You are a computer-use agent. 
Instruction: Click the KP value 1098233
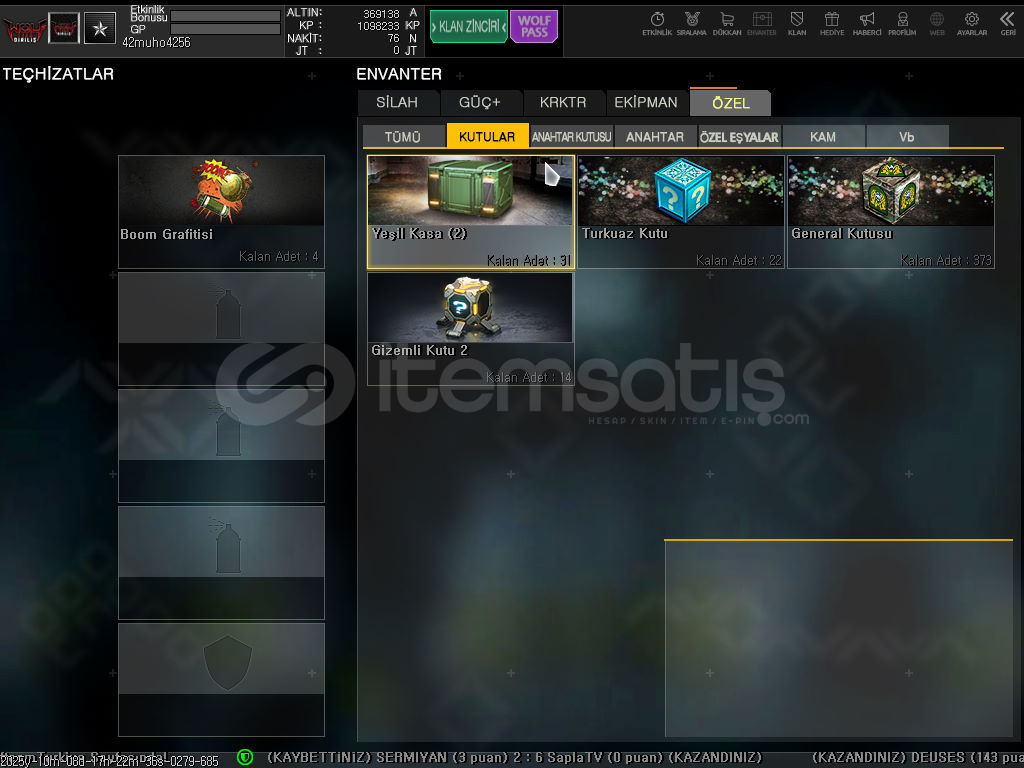coord(378,26)
